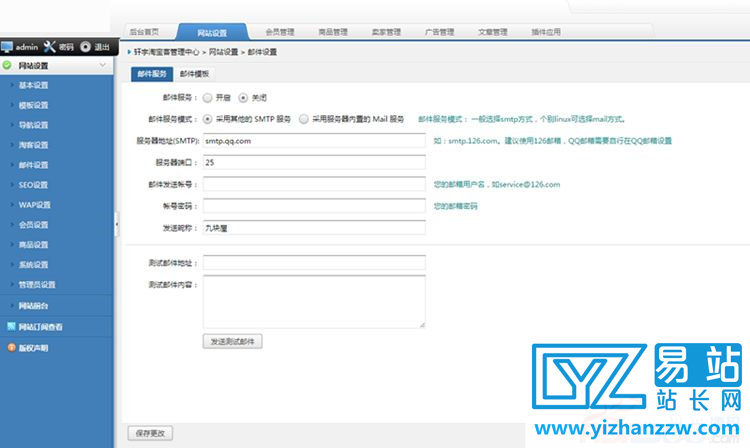Open WAP设置 in the sidebar
The height and width of the screenshot is (448, 750).
coord(34,205)
